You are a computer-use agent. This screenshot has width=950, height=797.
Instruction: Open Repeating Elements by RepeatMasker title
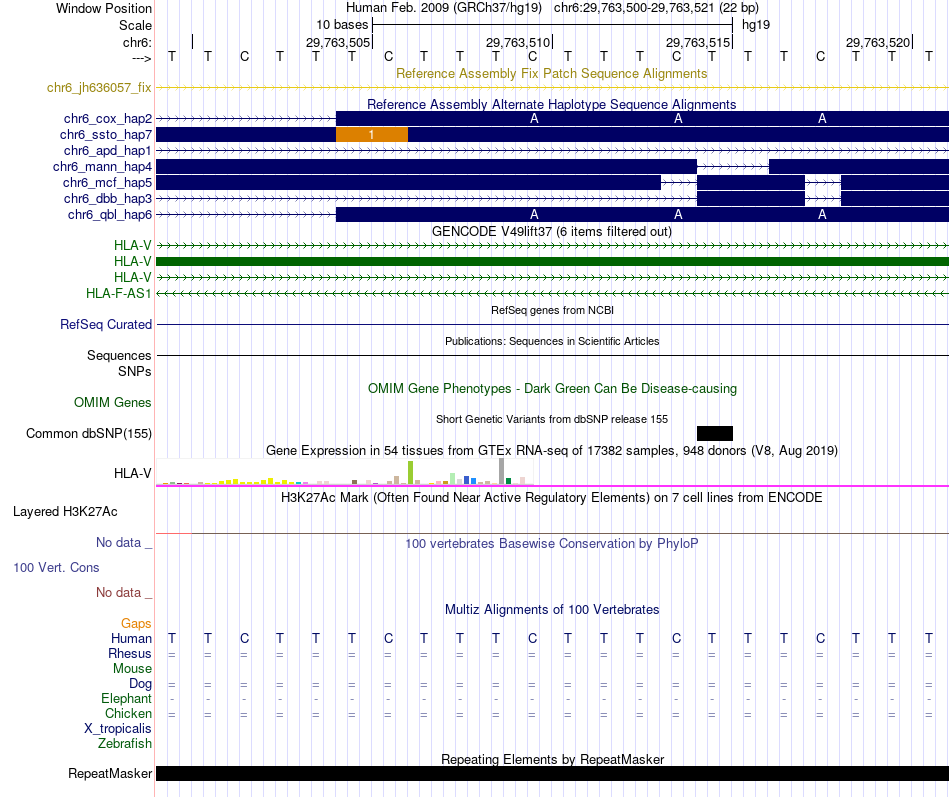(553, 759)
